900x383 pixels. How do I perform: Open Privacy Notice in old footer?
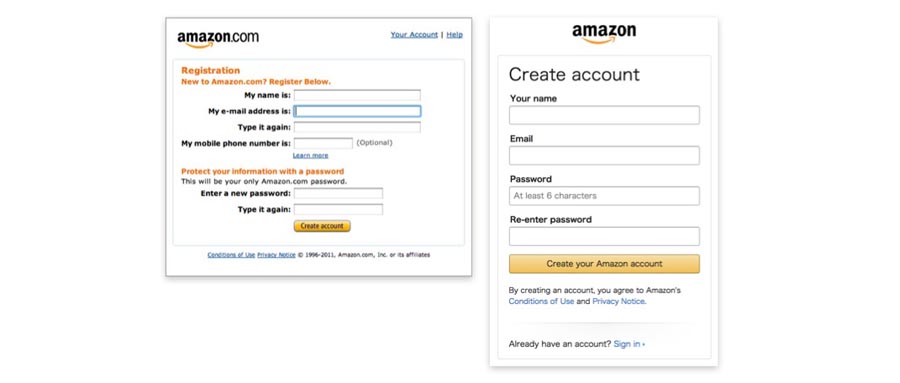tap(276, 255)
